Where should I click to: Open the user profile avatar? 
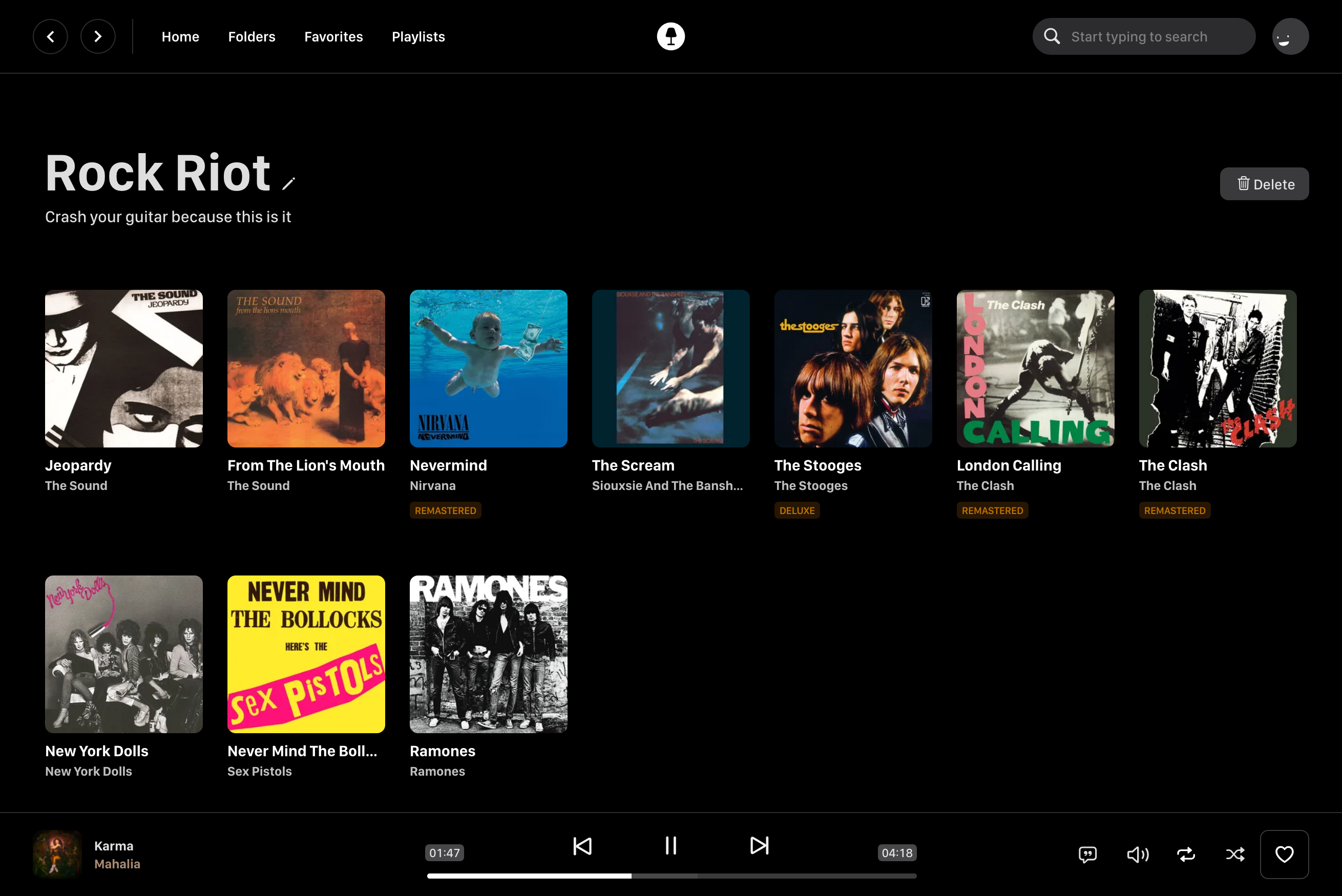1290,36
